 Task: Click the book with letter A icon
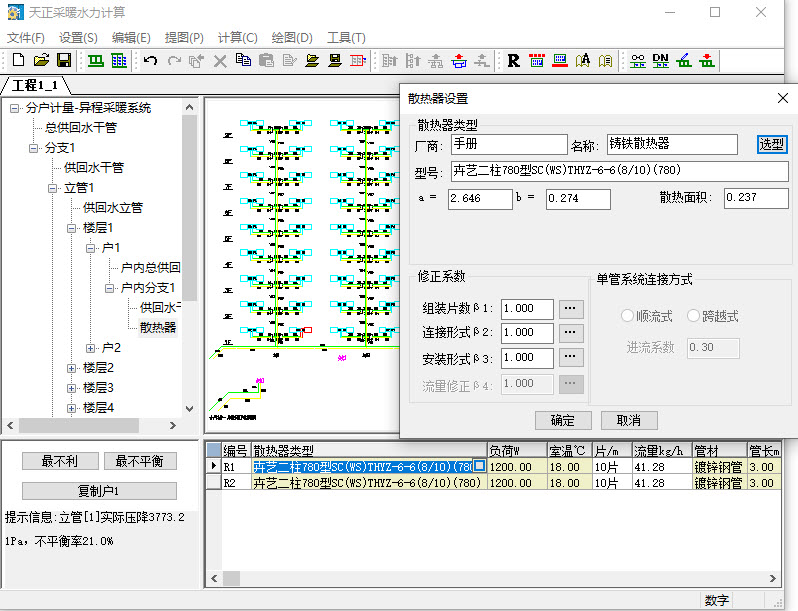coord(583,61)
